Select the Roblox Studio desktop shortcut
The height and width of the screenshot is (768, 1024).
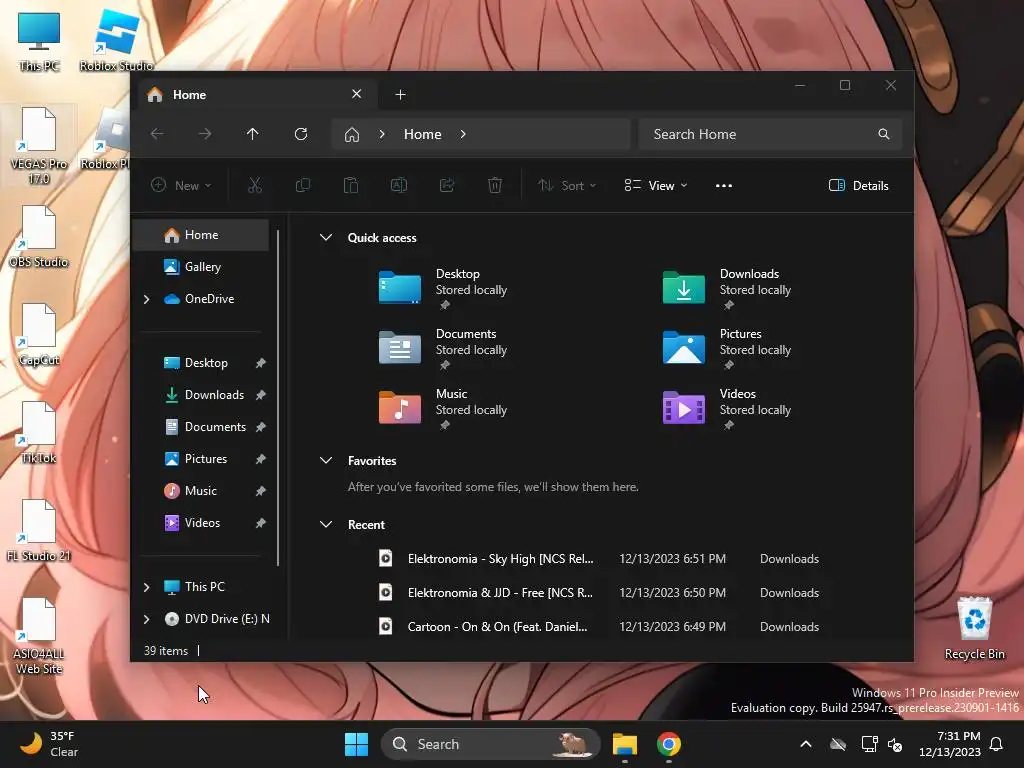116,41
